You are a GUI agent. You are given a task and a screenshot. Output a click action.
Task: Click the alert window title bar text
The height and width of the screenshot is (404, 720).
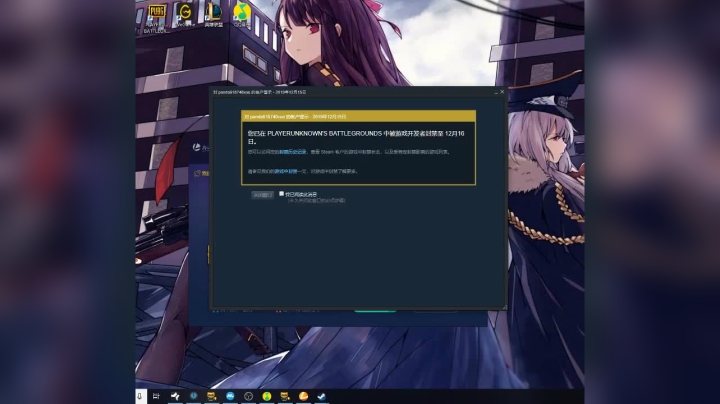[x=259, y=92]
